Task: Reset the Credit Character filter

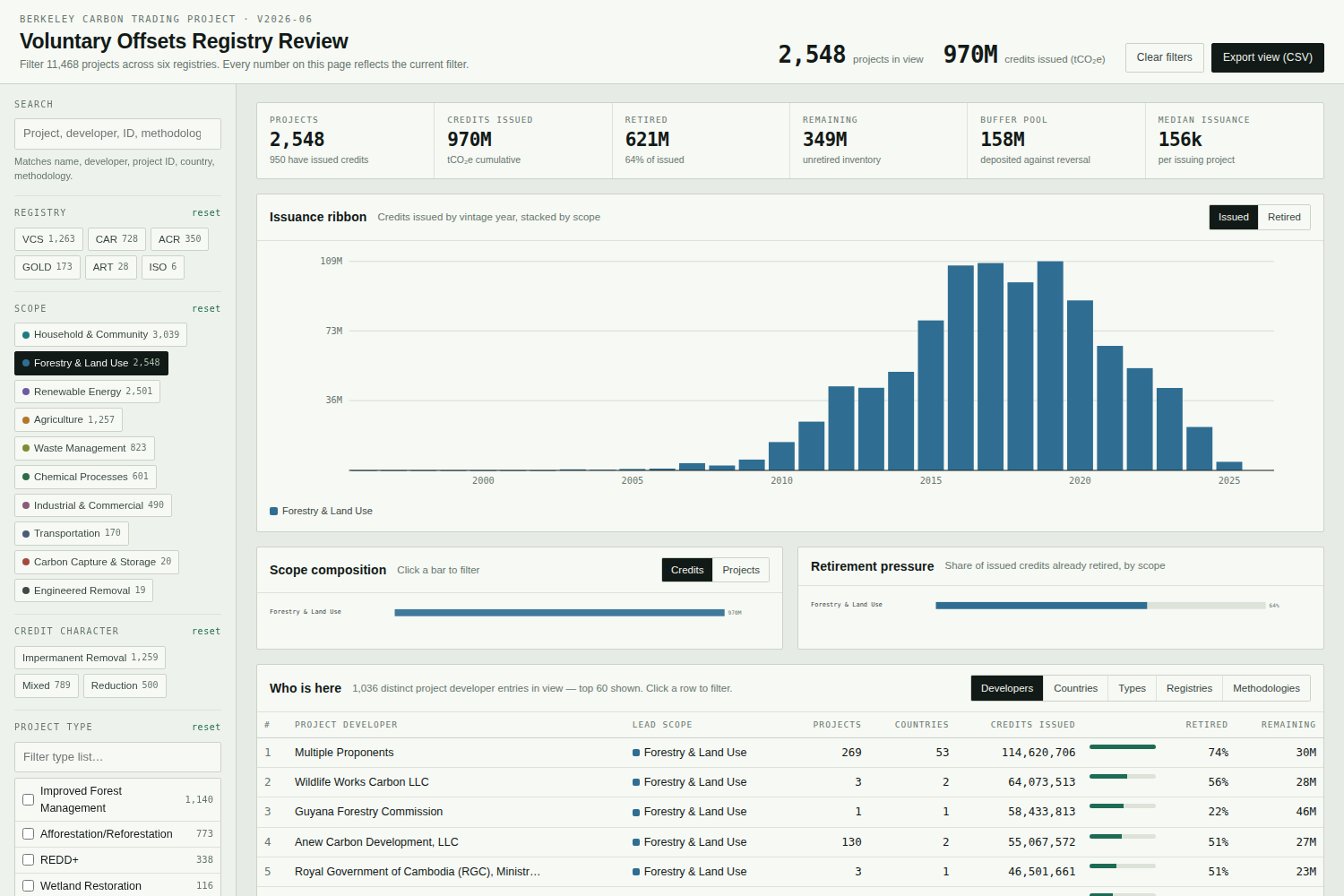Action: click(x=206, y=631)
